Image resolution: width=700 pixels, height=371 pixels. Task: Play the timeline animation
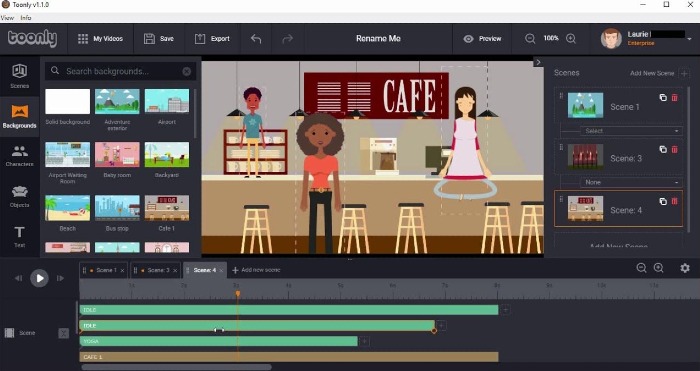point(39,278)
